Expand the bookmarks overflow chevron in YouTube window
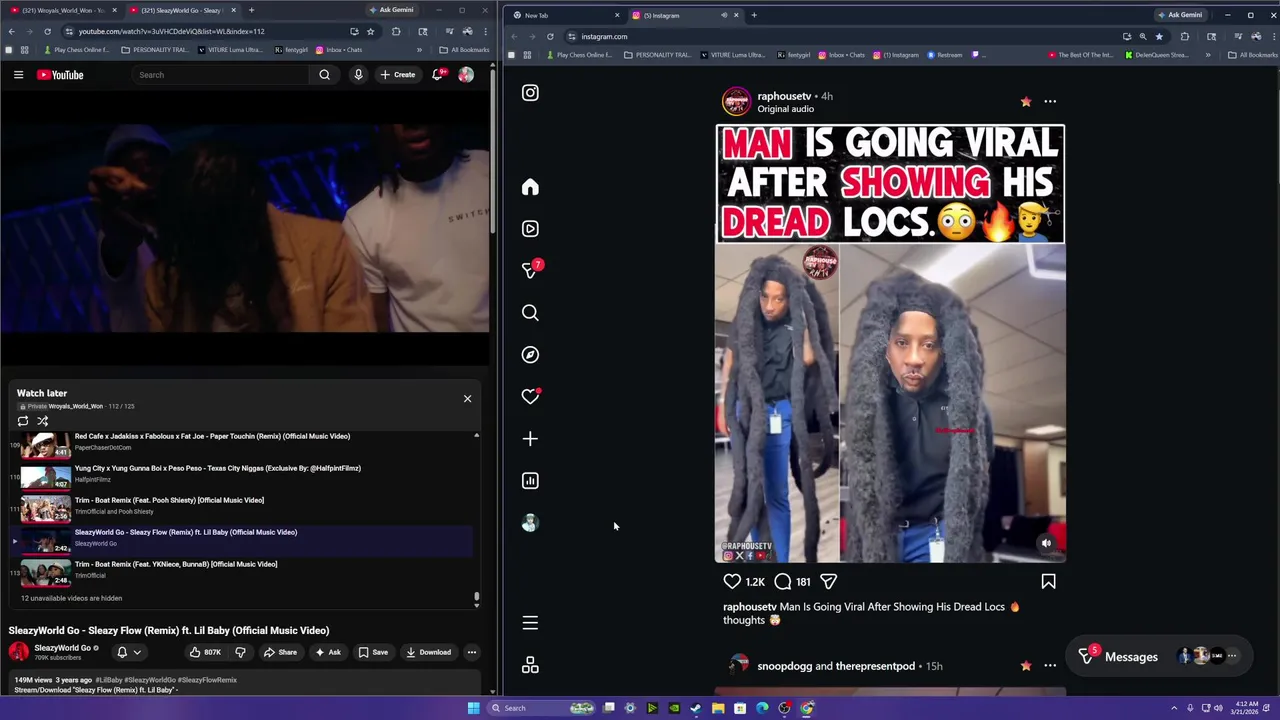The image size is (1280, 720). pyautogui.click(x=419, y=50)
